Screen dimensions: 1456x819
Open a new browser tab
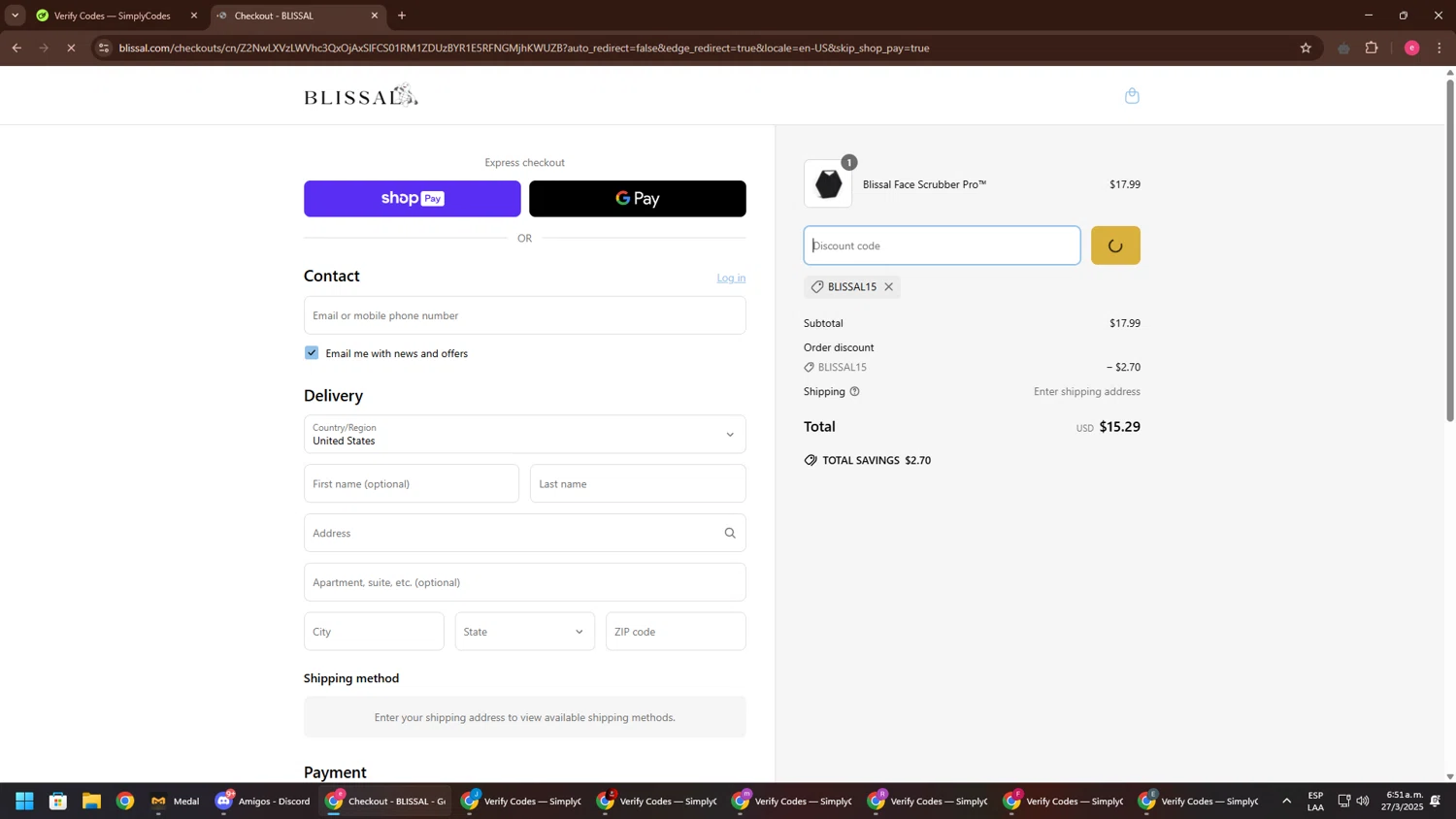pos(402,16)
